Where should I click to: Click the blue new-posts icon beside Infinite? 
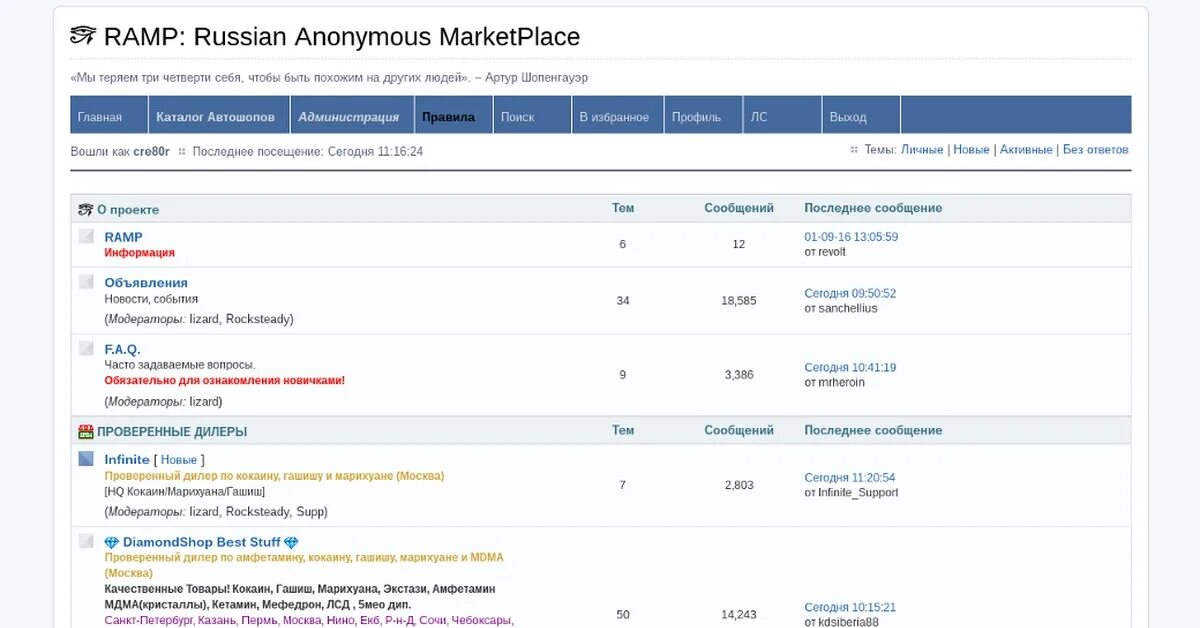click(x=86, y=459)
